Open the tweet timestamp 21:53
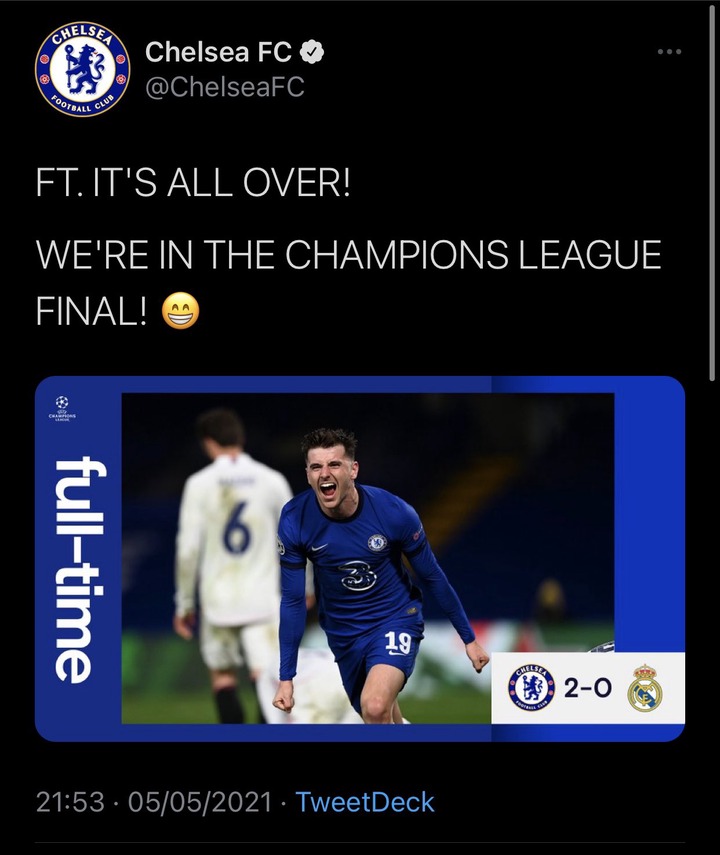Screen dimensions: 720x855 pos(70,802)
